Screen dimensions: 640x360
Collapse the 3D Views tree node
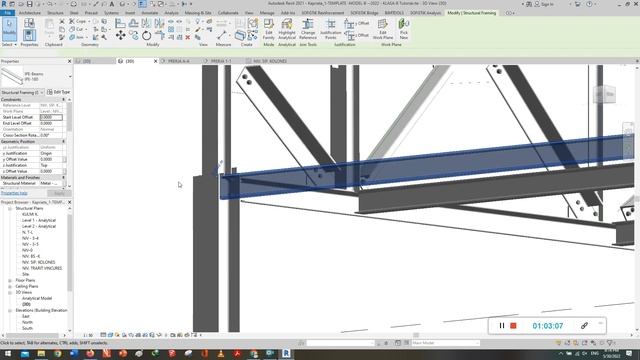(10, 293)
